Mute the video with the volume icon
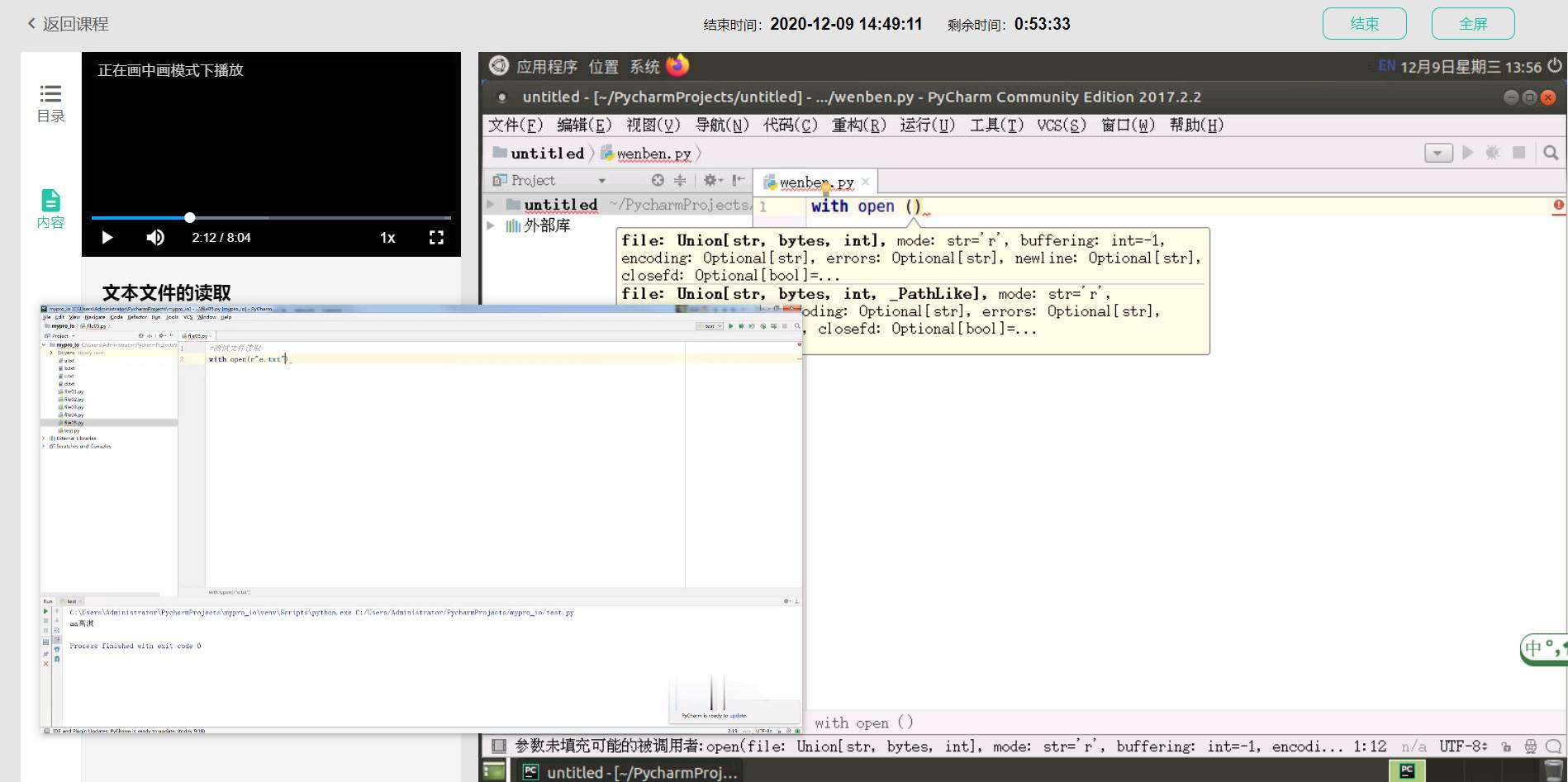The width and height of the screenshot is (1568, 782). point(155,238)
